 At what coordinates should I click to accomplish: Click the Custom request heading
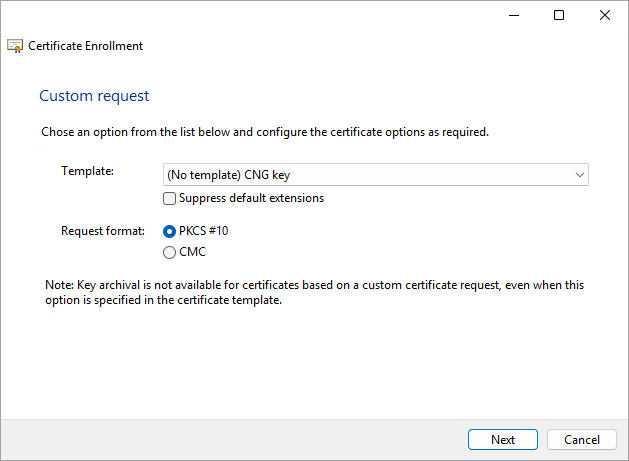[x=94, y=96]
